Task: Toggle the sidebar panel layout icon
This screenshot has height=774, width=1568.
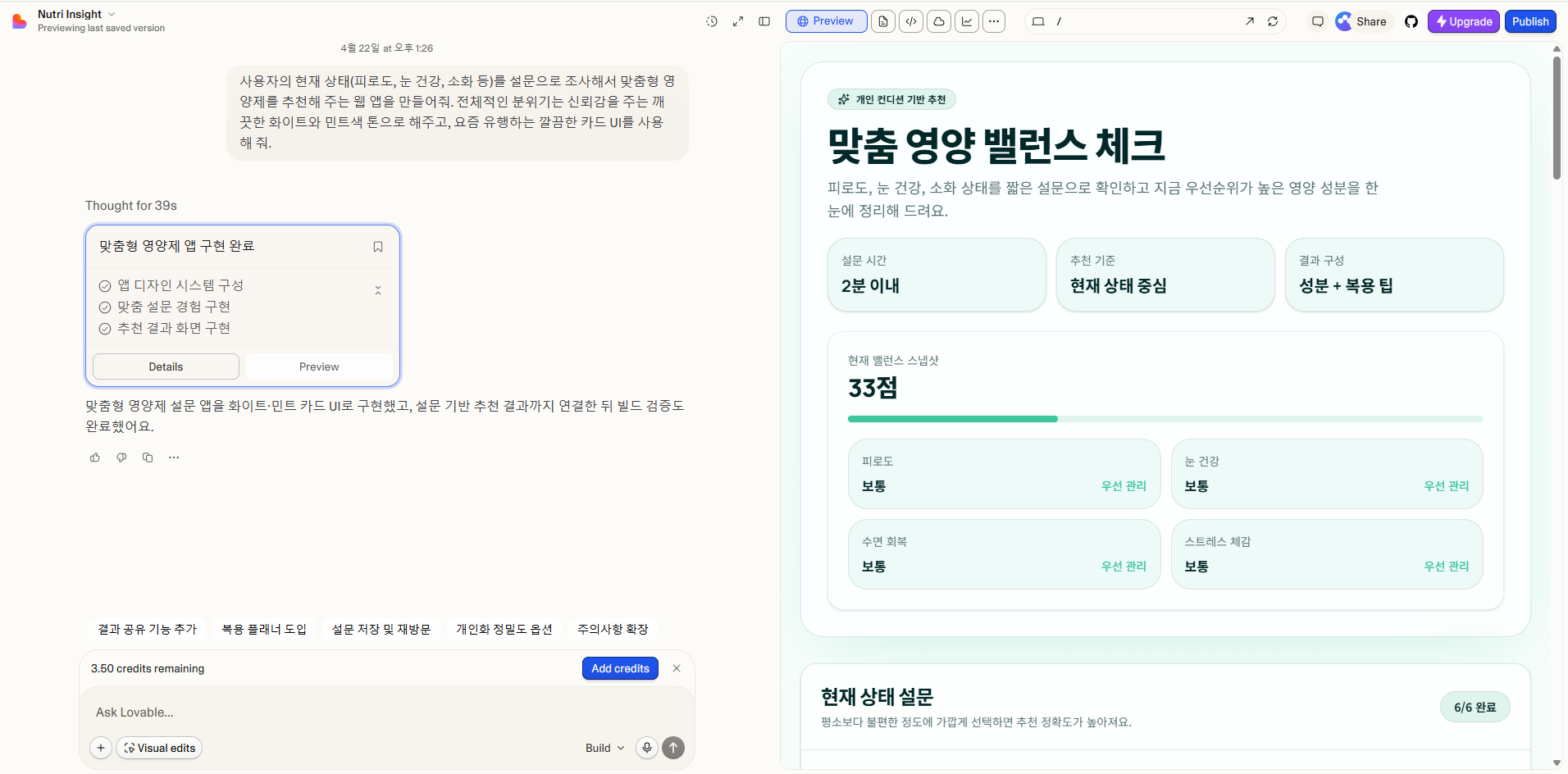Action: point(765,21)
